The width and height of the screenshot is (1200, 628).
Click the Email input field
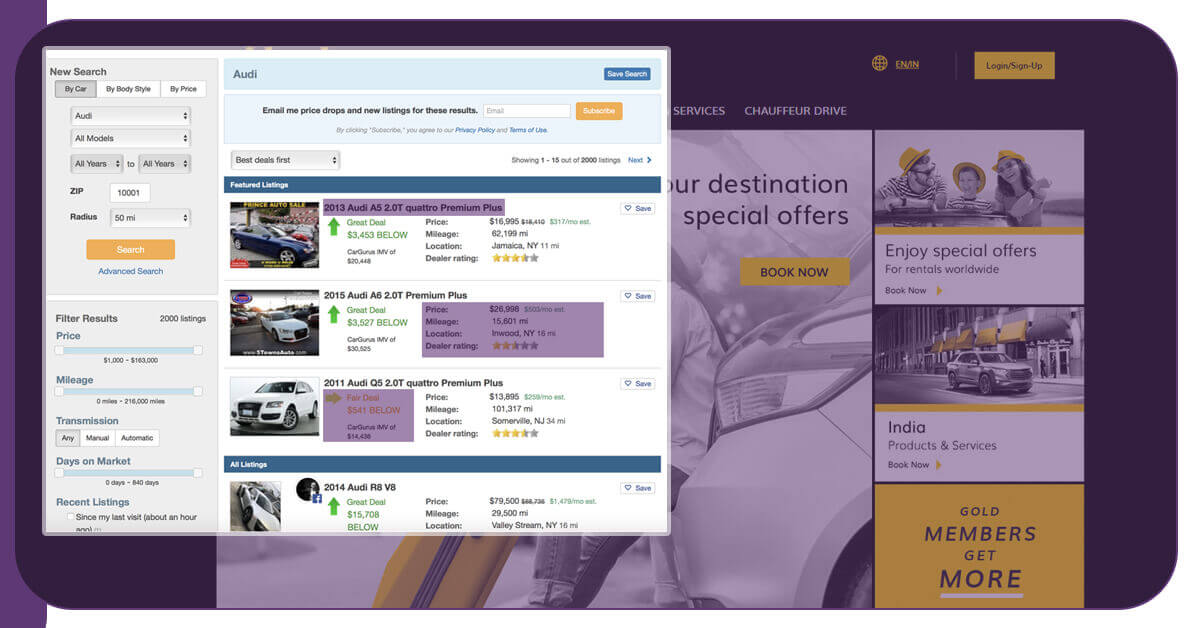[526, 111]
